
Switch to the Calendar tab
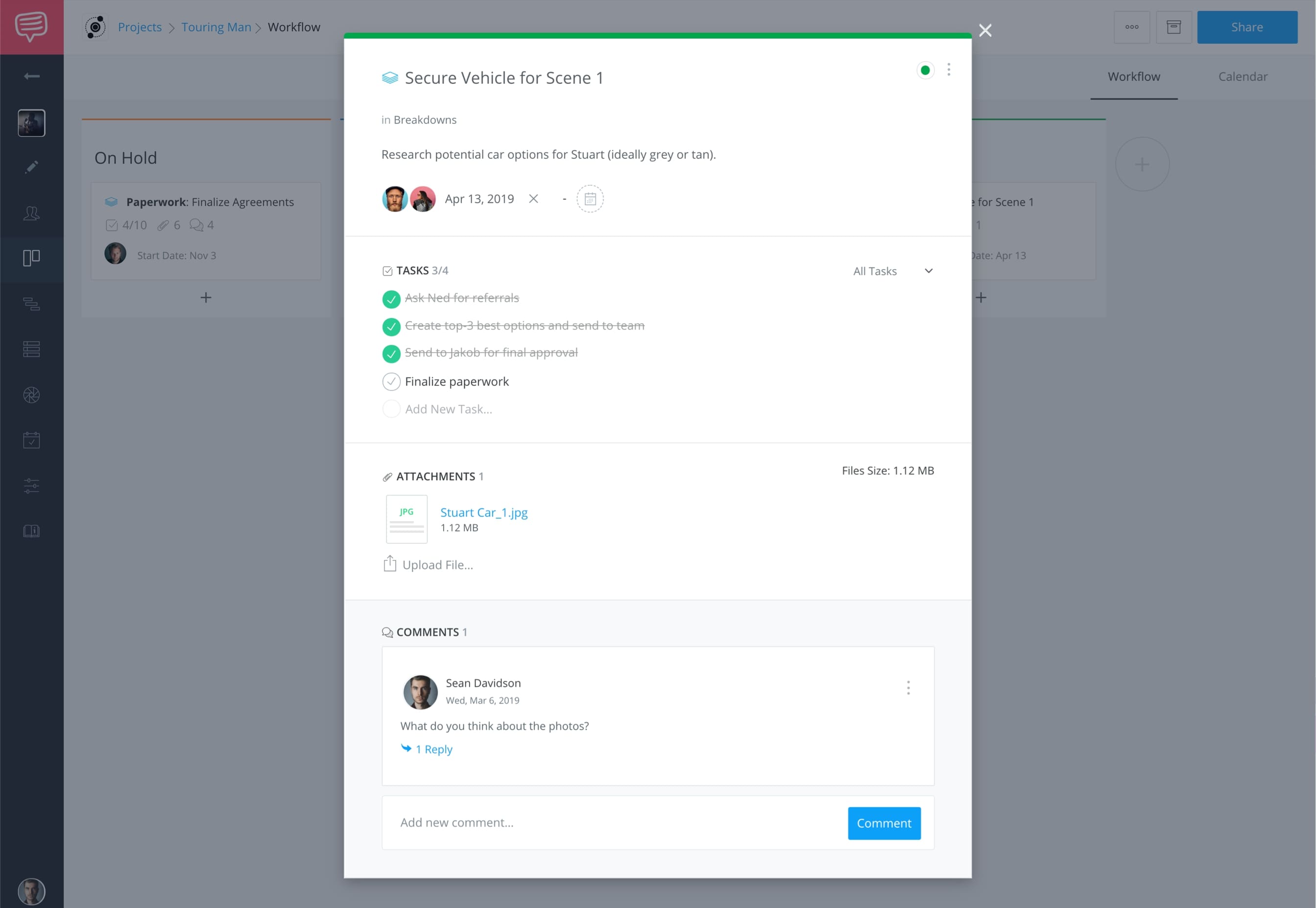point(1244,76)
